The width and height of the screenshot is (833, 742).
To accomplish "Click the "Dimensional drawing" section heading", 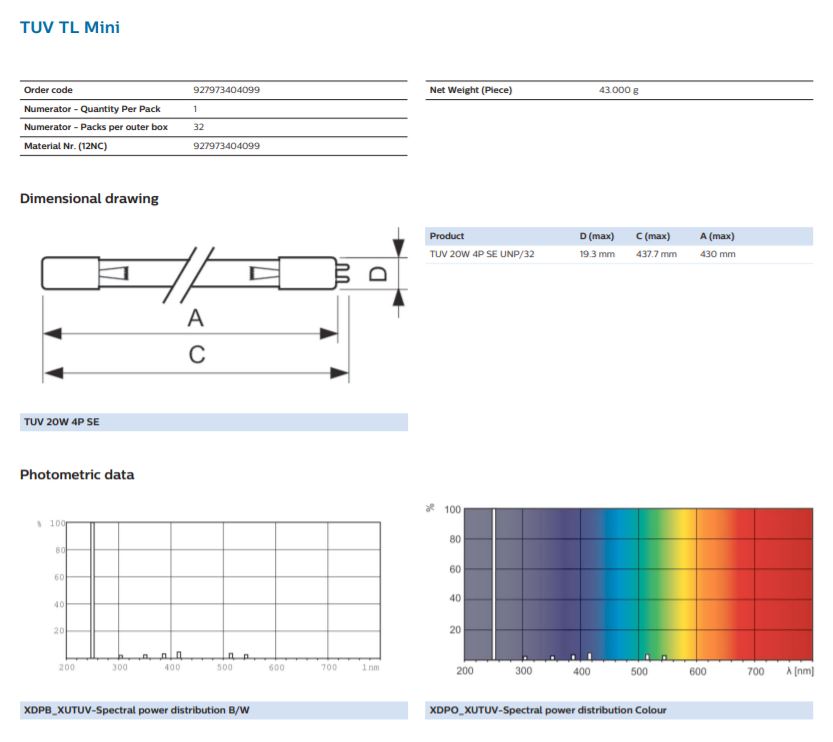I will 89,199.
